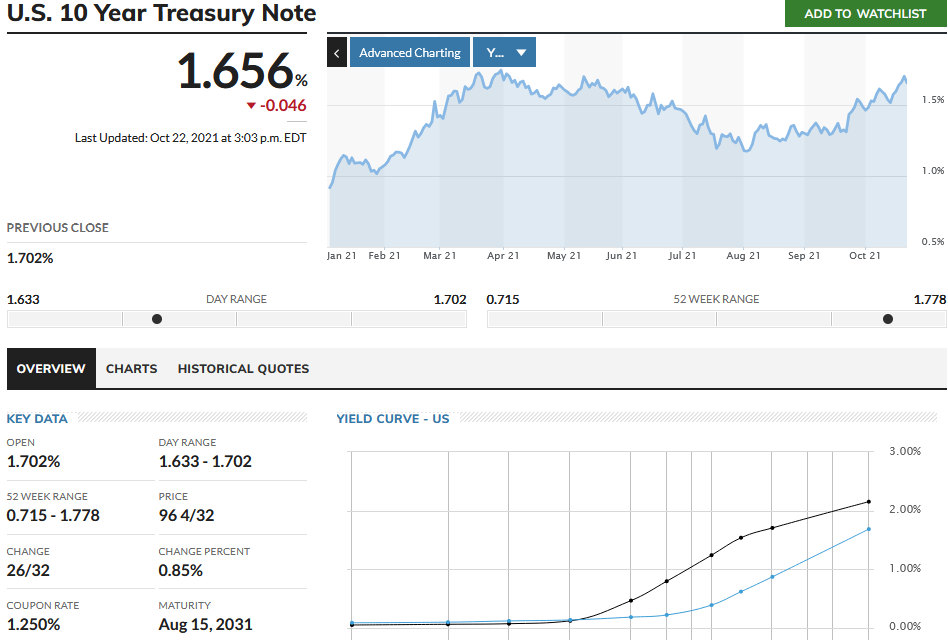948x640 pixels.
Task: Click the last blue point on the yield curve
Action: click(869, 529)
